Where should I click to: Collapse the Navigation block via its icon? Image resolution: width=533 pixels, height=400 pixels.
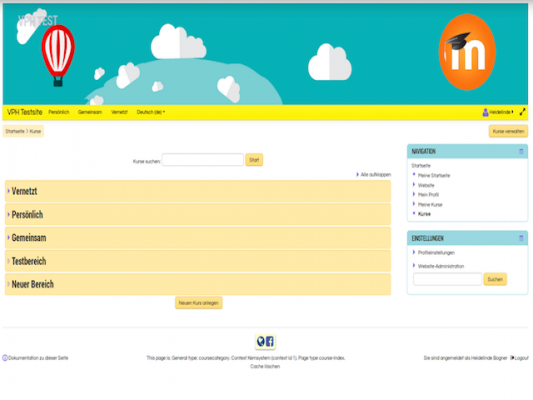[x=521, y=151]
